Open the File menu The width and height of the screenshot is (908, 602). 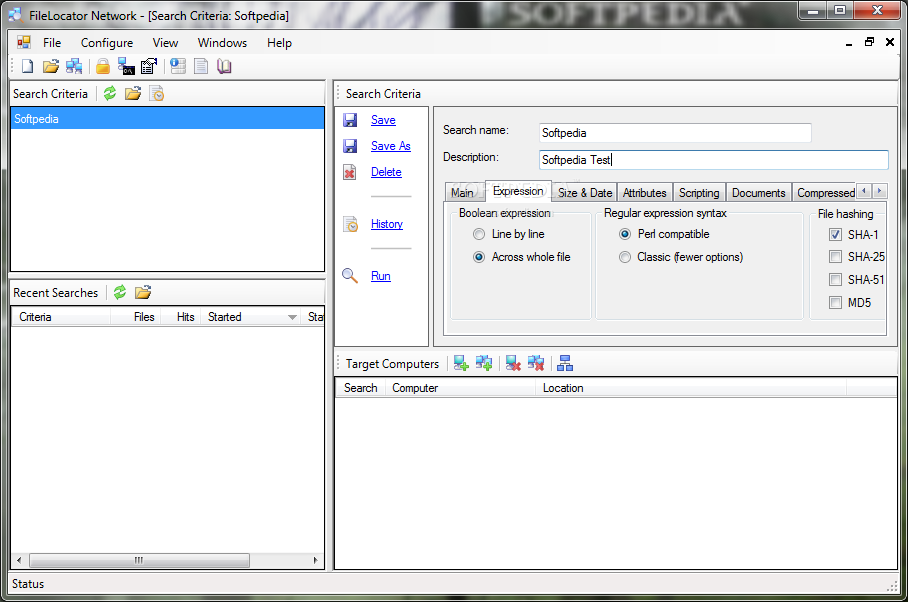[52, 43]
